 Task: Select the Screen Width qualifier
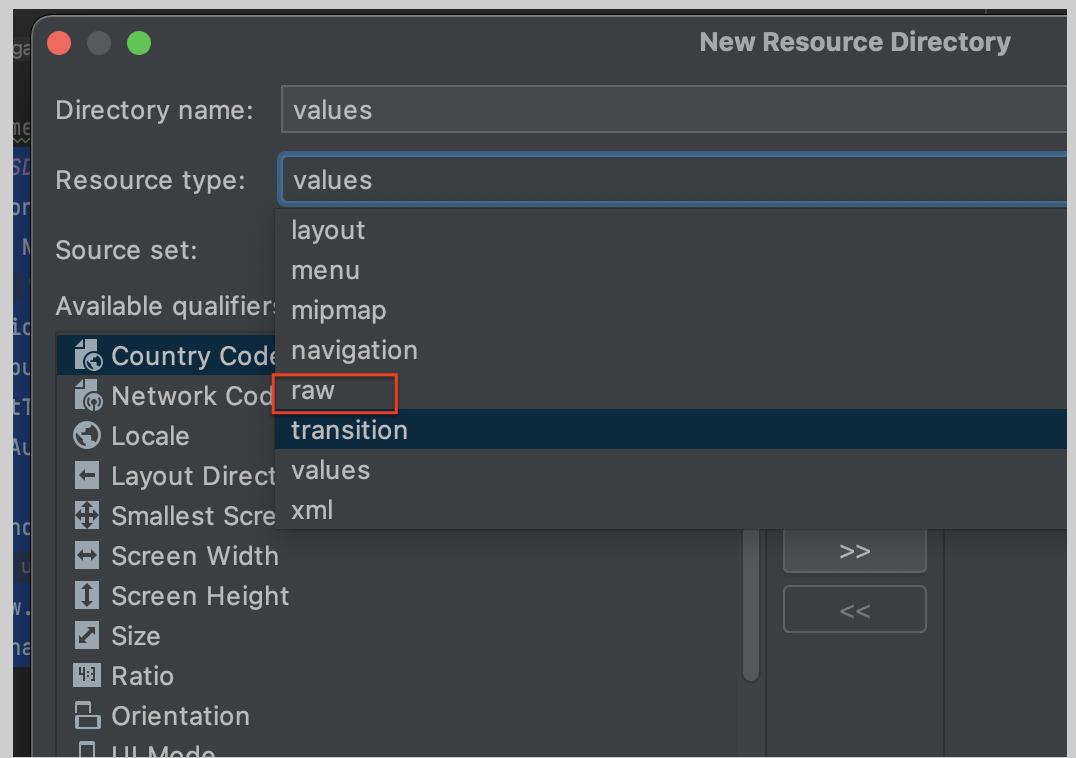click(x=397, y=556)
